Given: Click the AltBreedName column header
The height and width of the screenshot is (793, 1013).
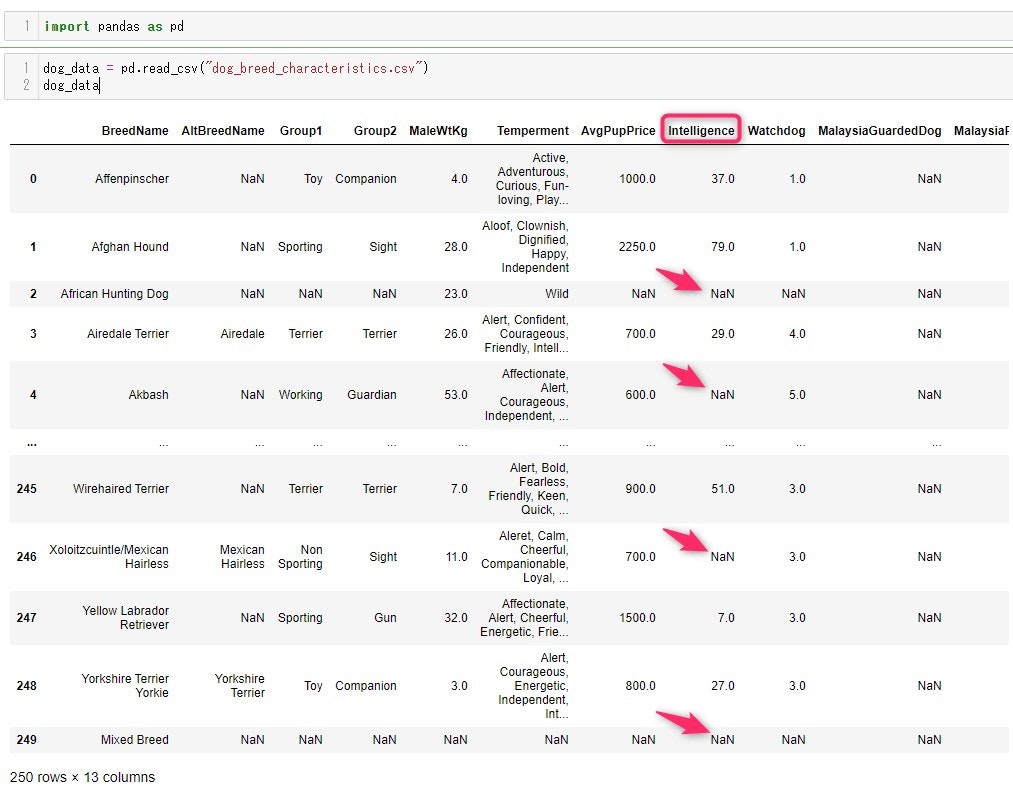Looking at the screenshot, I should coord(223,131).
